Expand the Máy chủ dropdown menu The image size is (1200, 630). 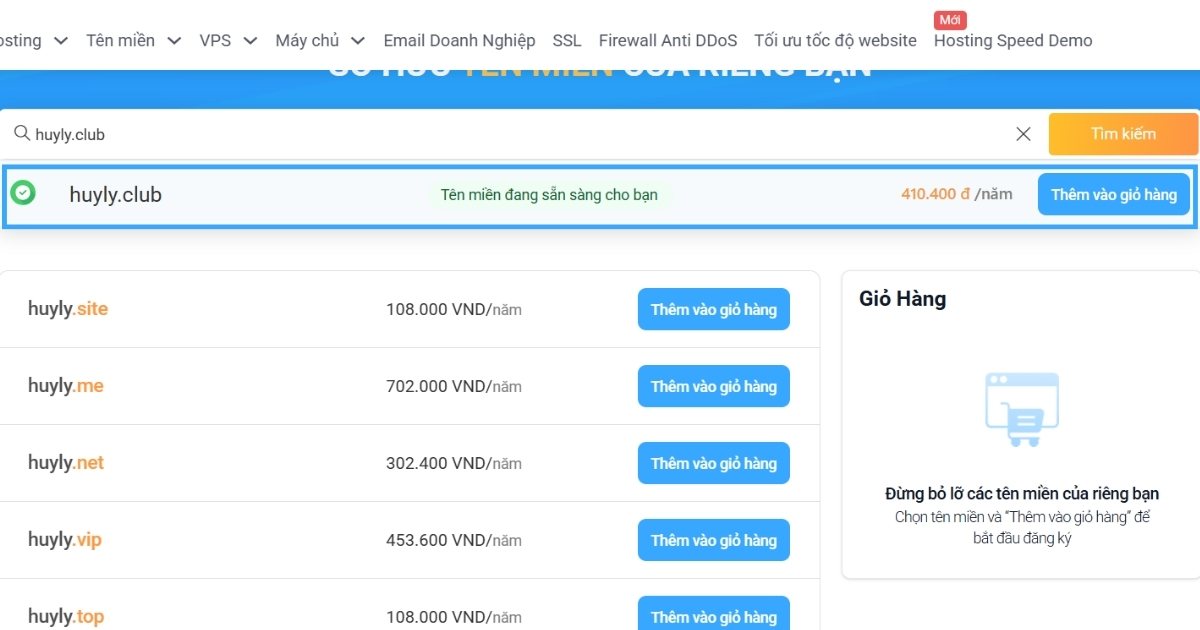tap(319, 41)
